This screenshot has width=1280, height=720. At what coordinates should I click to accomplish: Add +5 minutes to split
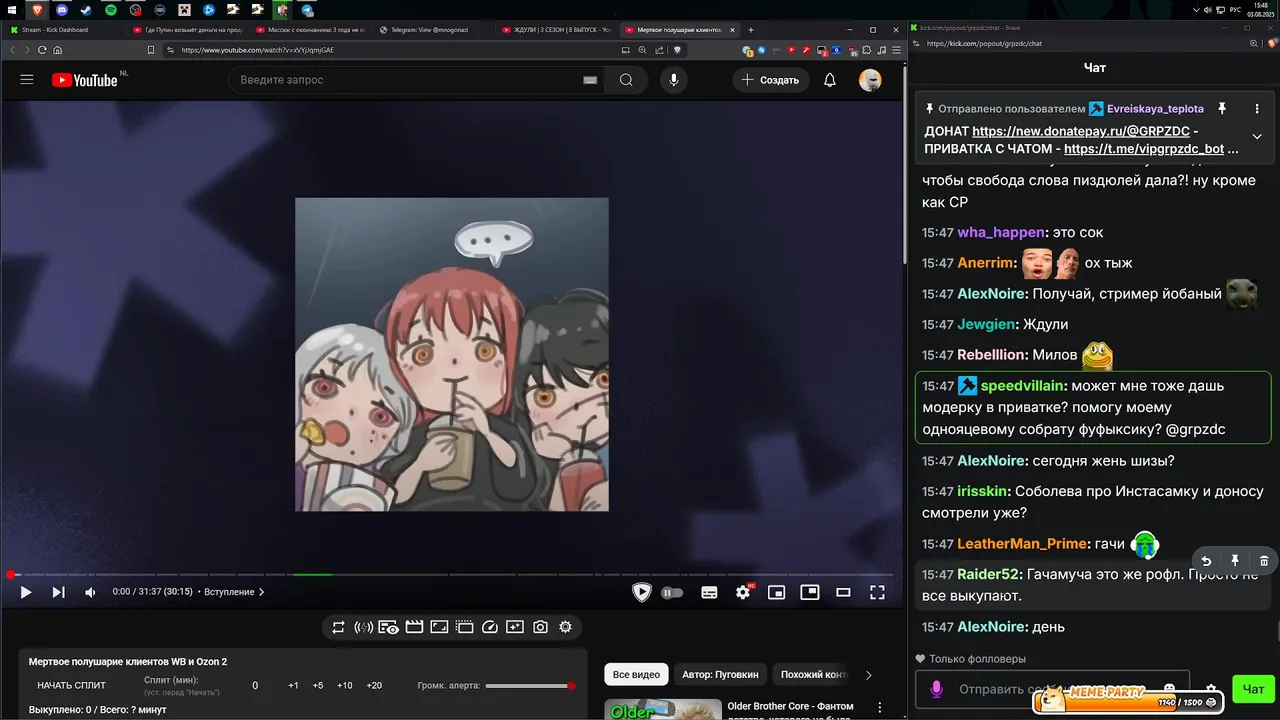318,686
